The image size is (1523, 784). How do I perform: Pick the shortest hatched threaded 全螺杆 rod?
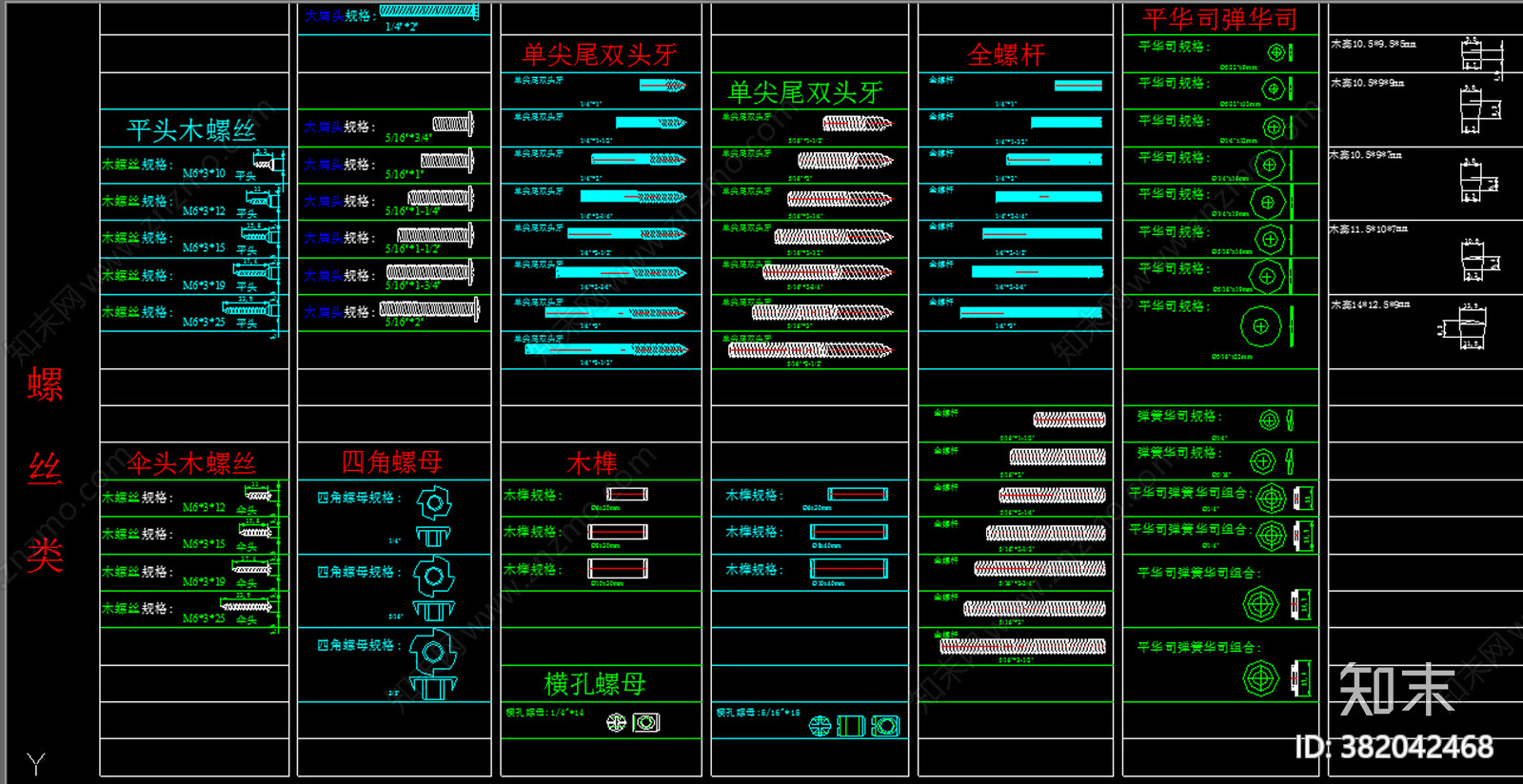(x=1070, y=420)
